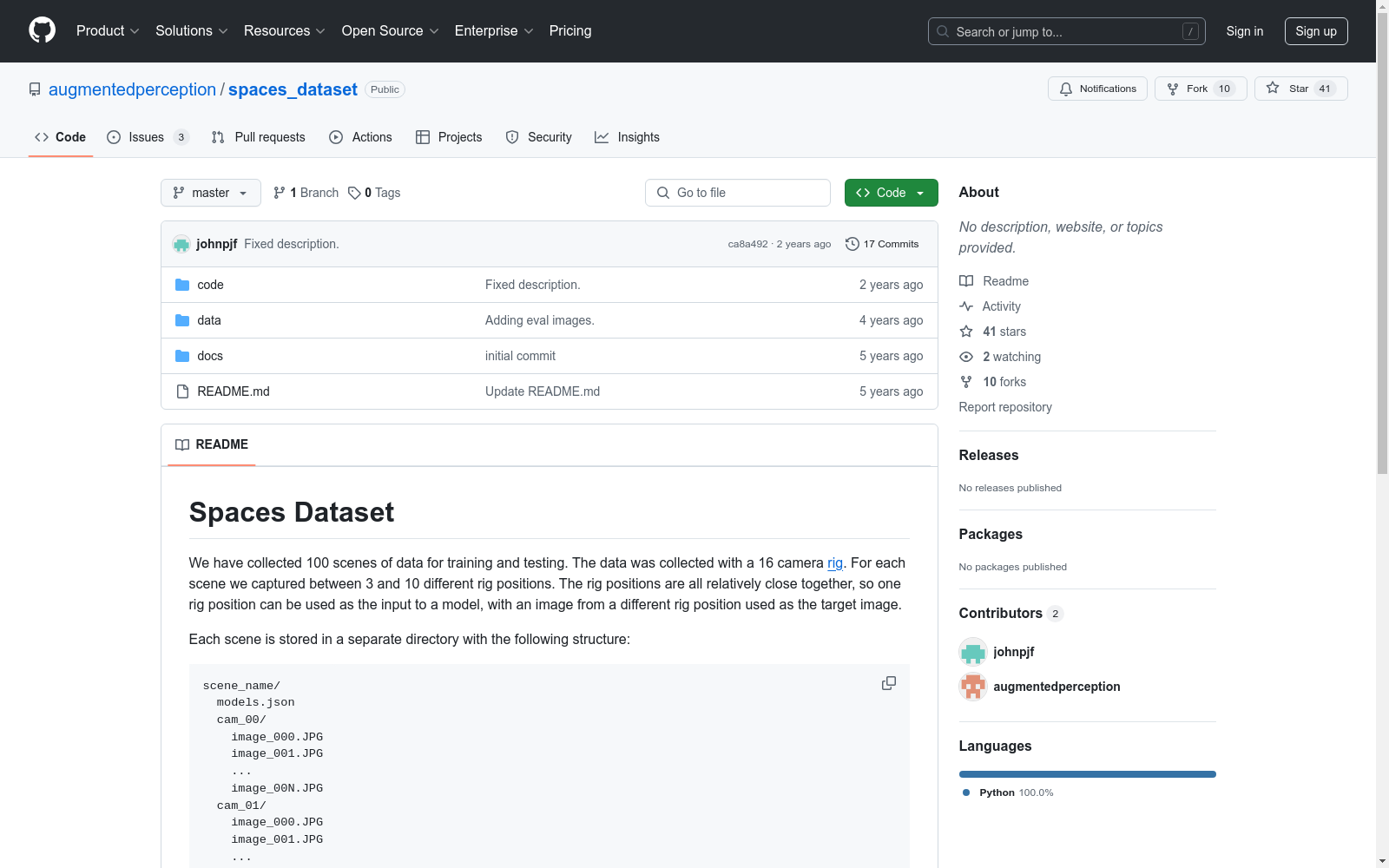
Task: Click the Update README.md commit message
Action: pos(543,391)
